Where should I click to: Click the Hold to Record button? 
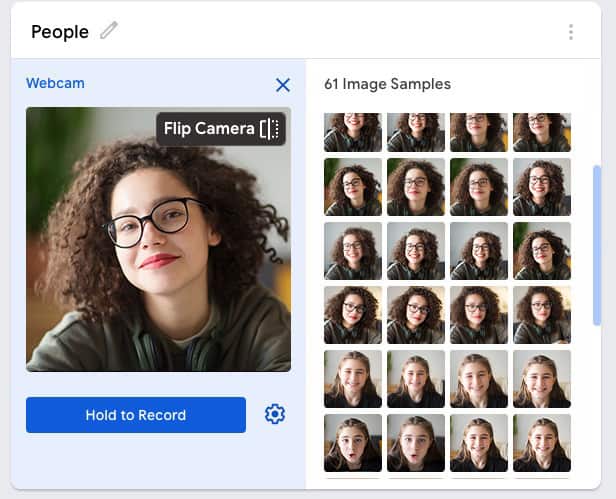click(136, 415)
